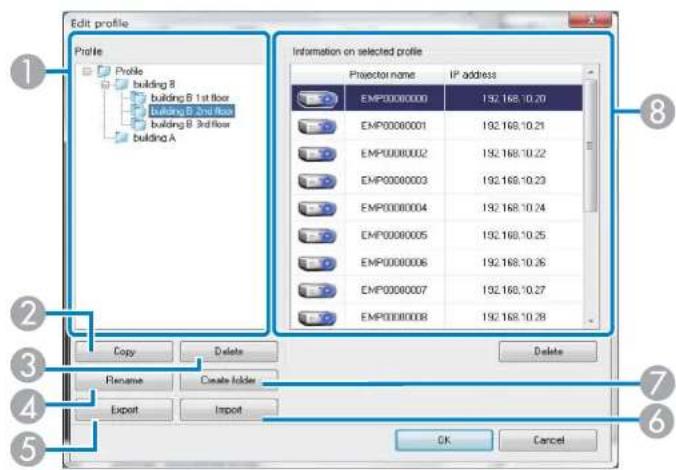
Task: Confirm the dialog with OK
Action: (x=444, y=440)
